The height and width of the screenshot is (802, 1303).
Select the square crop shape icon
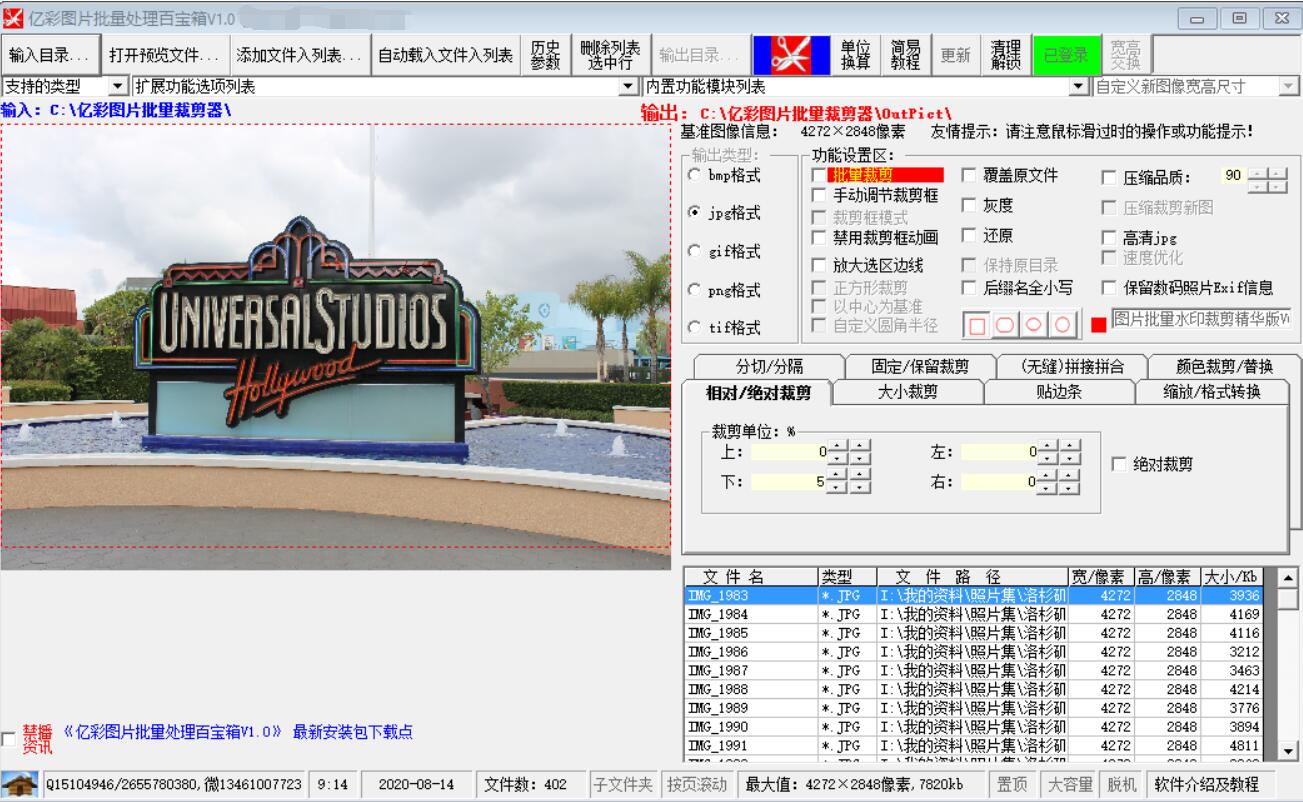977,325
